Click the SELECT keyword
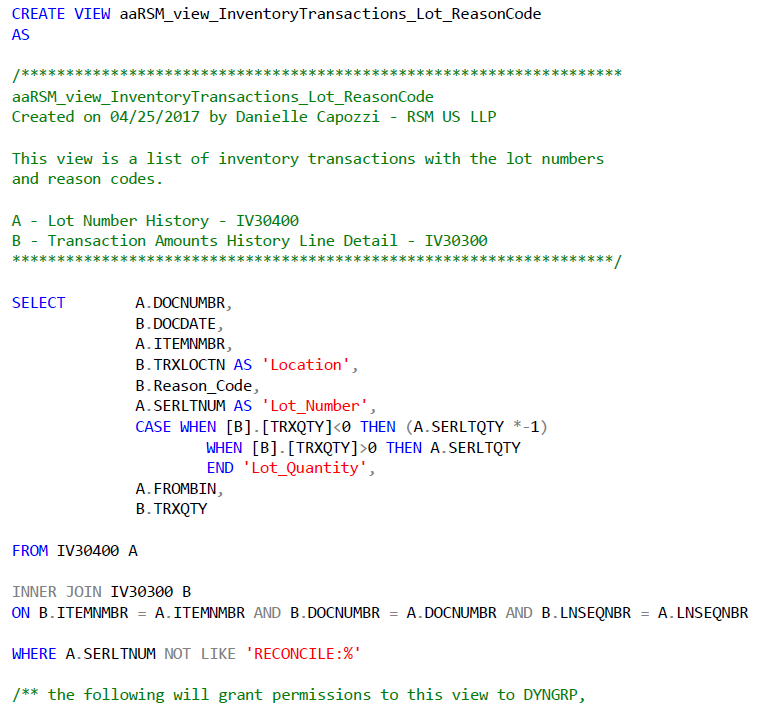The height and width of the screenshot is (727, 760). pos(39,303)
